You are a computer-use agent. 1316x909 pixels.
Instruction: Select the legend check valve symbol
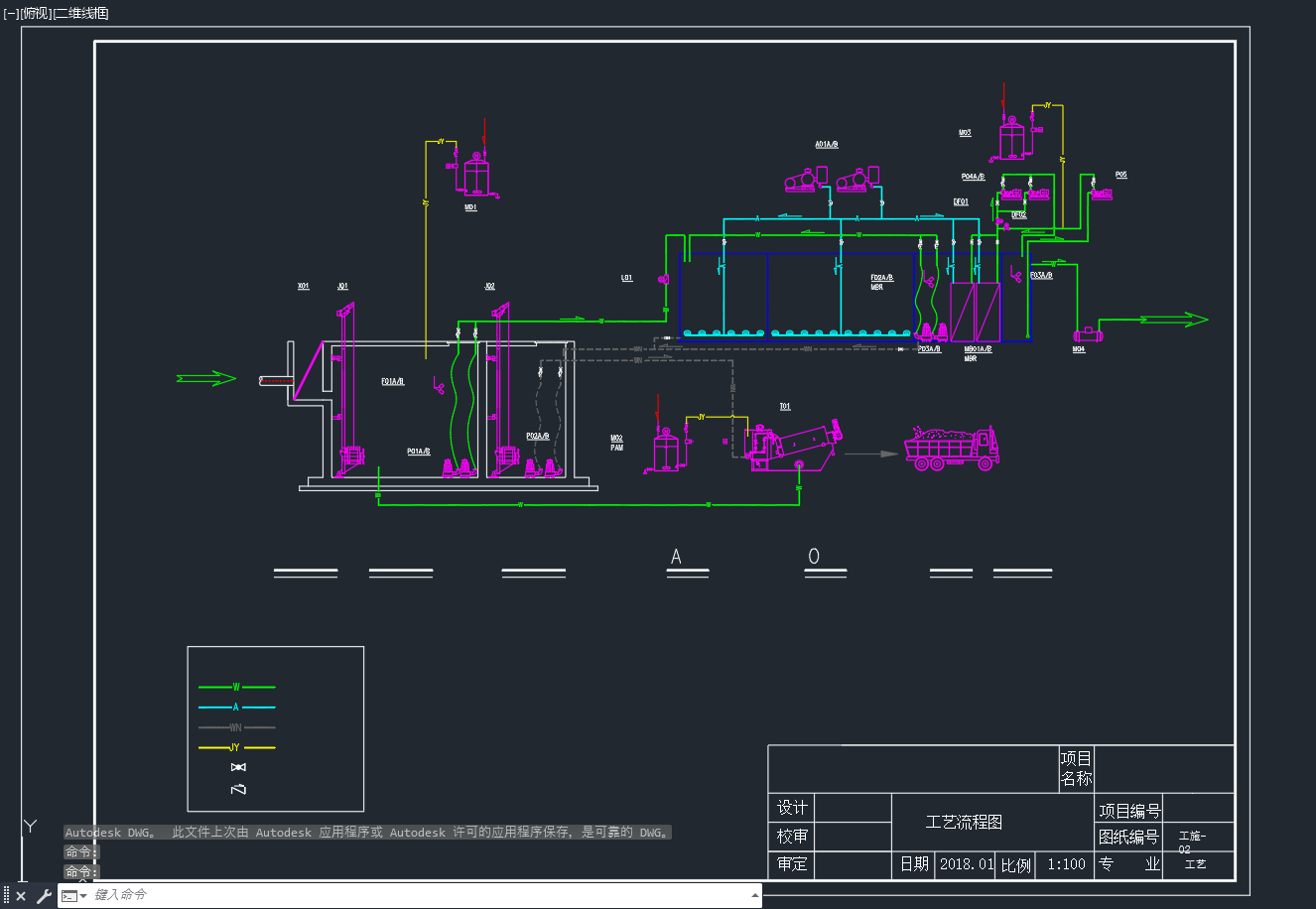pyautogui.click(x=237, y=790)
